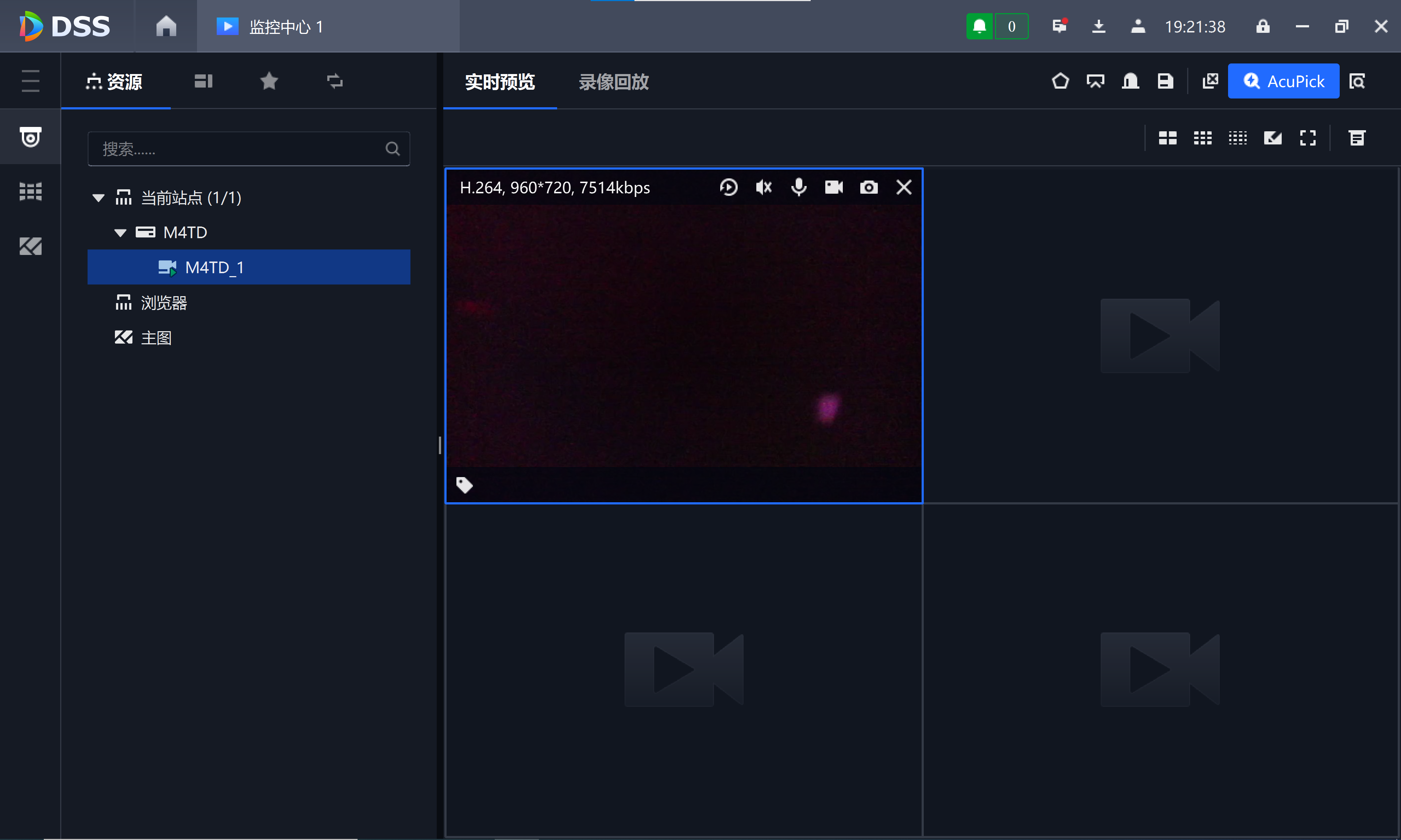Select the 浏览器 tree item
The width and height of the screenshot is (1401, 840).
coord(248,303)
